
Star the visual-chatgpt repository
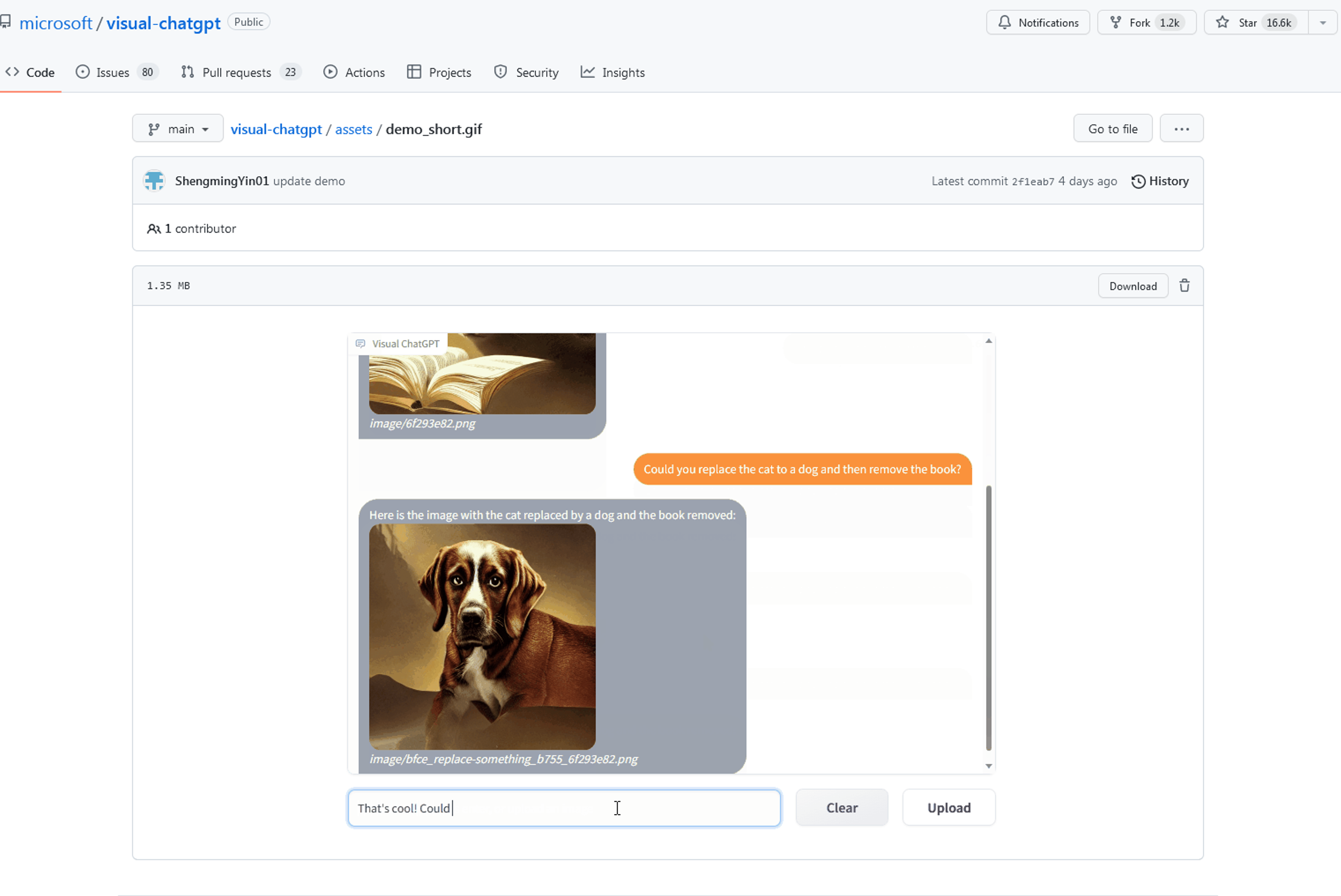1256,23
